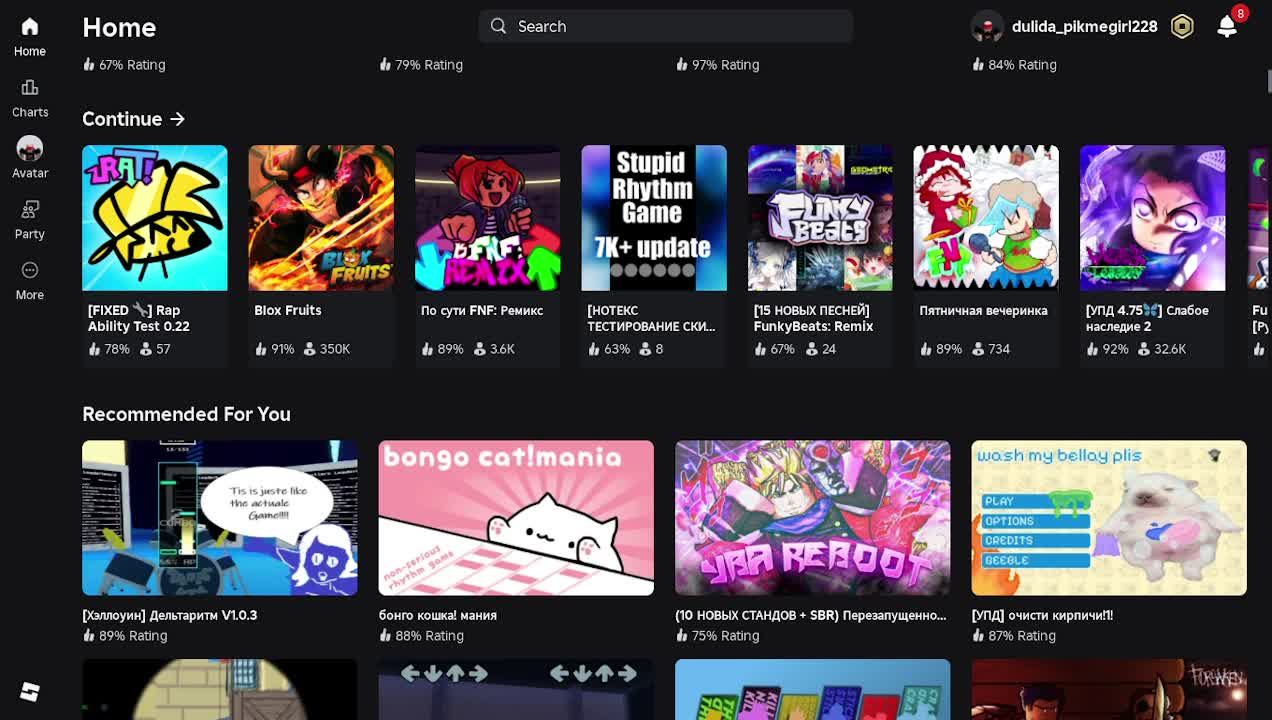The width and height of the screenshot is (1272, 720).
Task: Click the 89% Rating under Дельтаритм
Action: [124, 636]
